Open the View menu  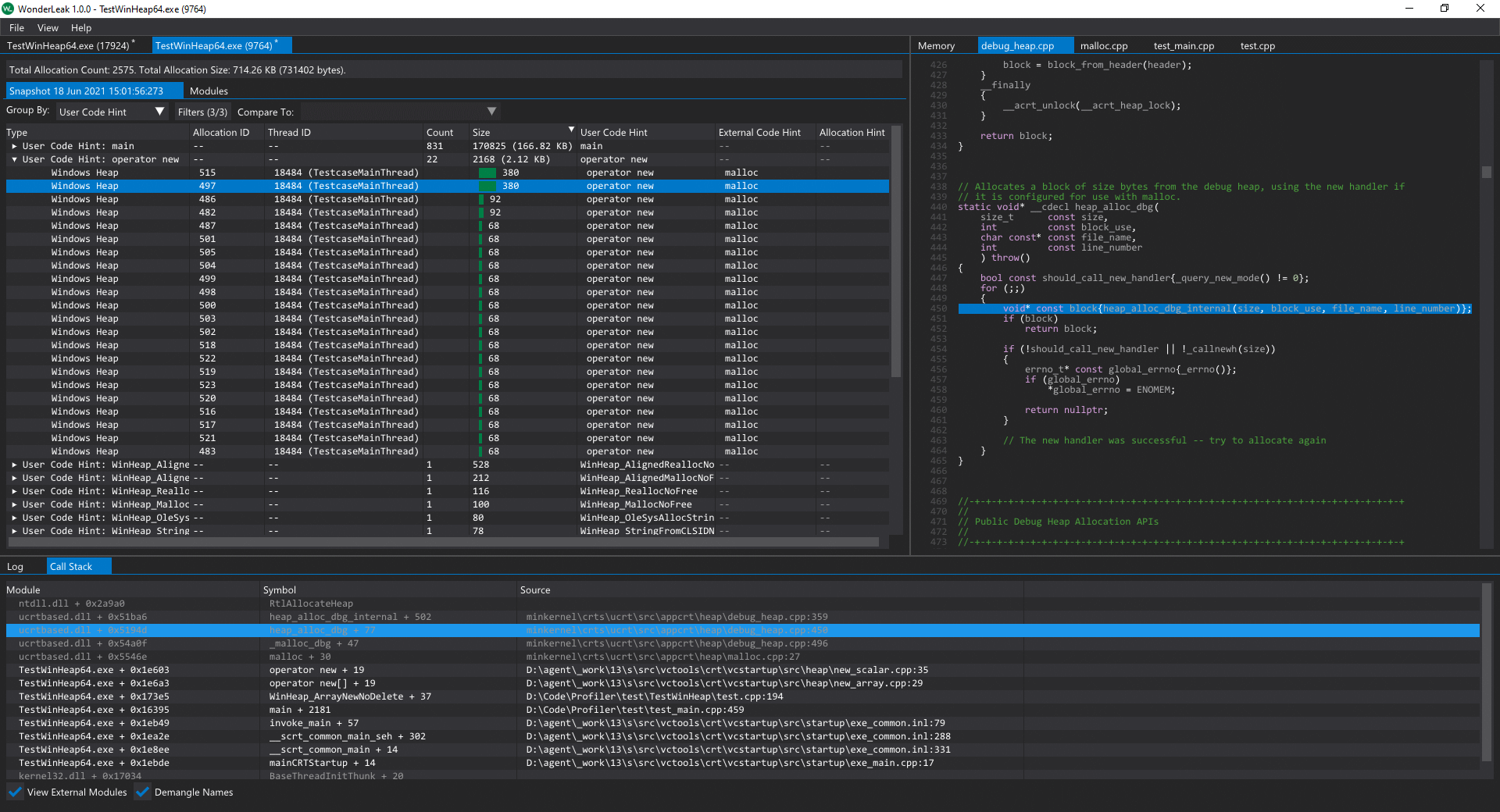point(48,27)
